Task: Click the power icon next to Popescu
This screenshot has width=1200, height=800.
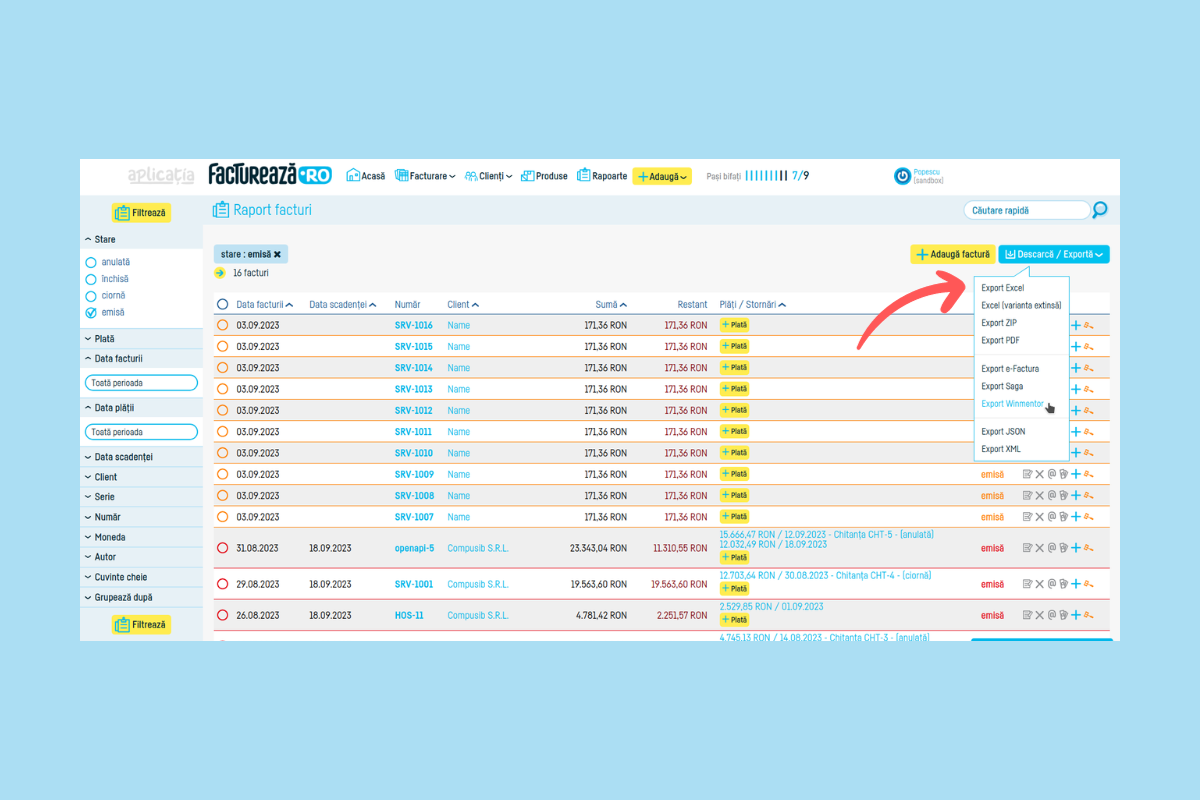Action: 902,176
